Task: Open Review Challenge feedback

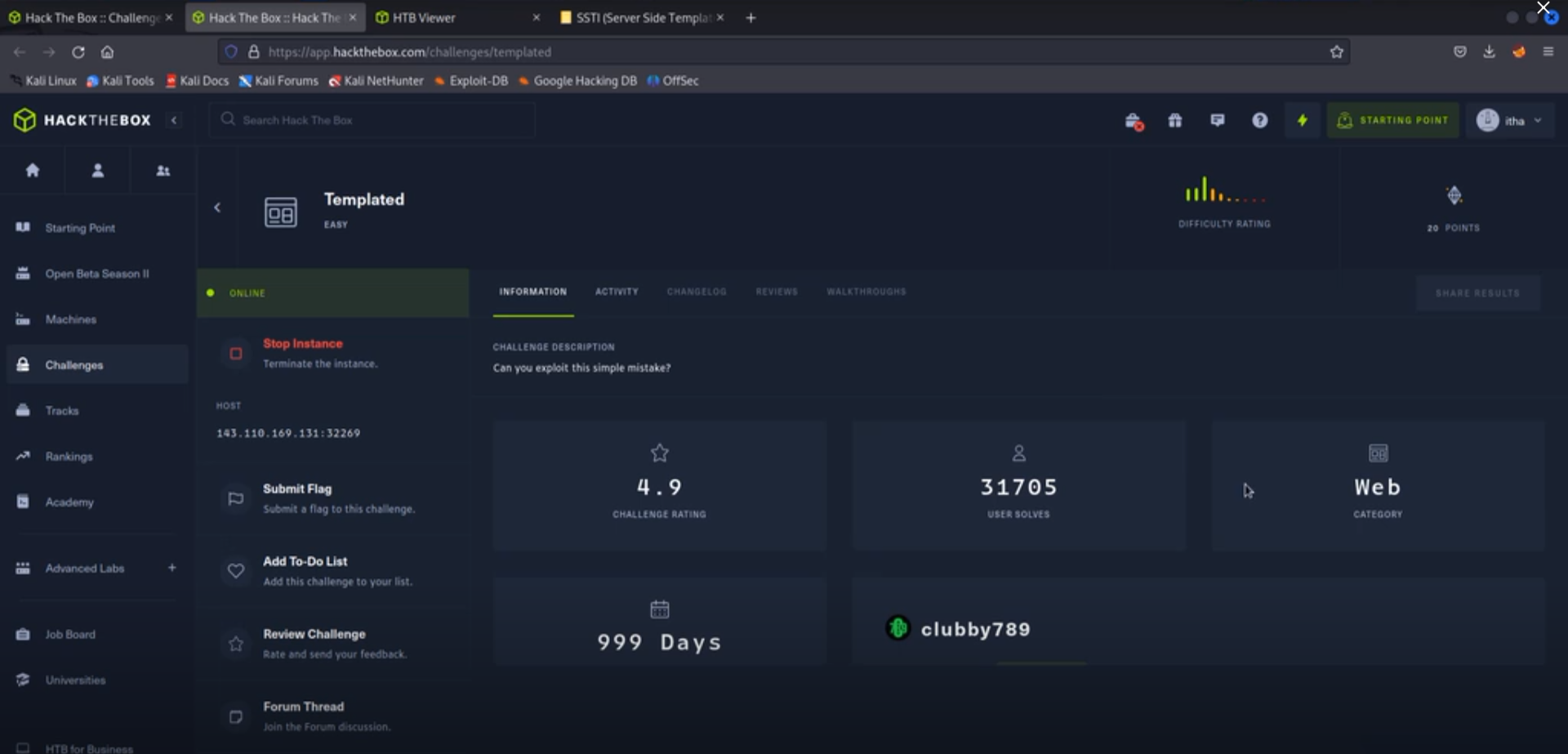Action: click(332, 644)
